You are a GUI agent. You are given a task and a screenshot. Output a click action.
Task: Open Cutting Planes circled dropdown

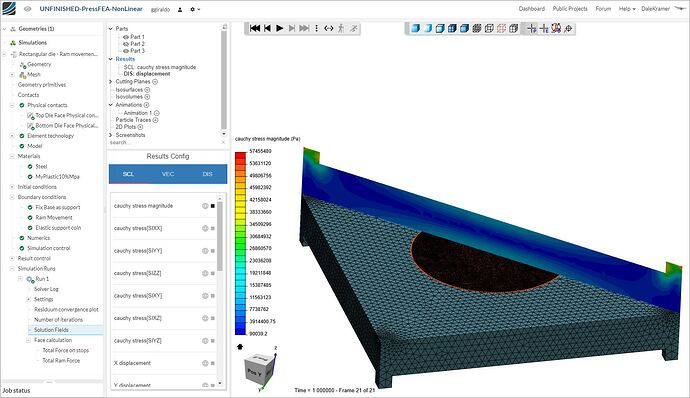[x=155, y=82]
